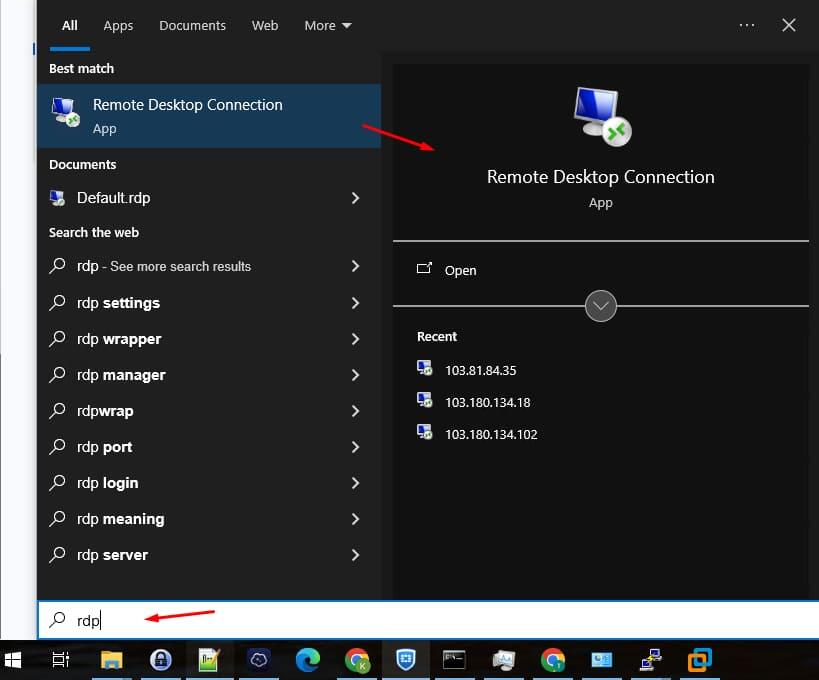Select recent connection 103.81.84.35
Viewport: 819px width, 680px height.
[x=480, y=370]
